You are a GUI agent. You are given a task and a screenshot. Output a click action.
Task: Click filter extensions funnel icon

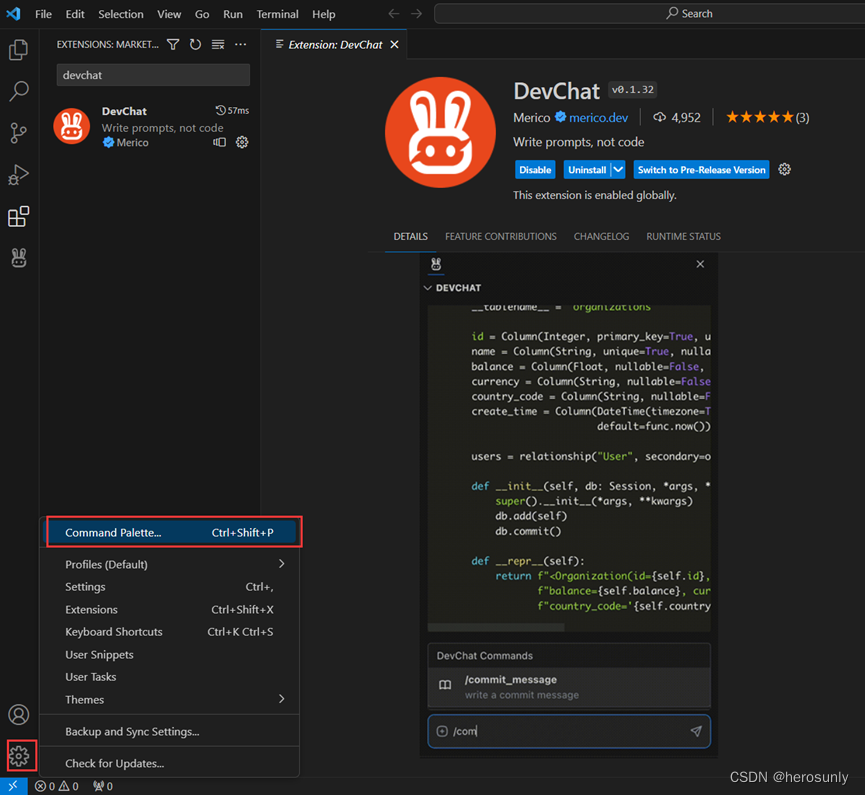[x=173, y=45]
